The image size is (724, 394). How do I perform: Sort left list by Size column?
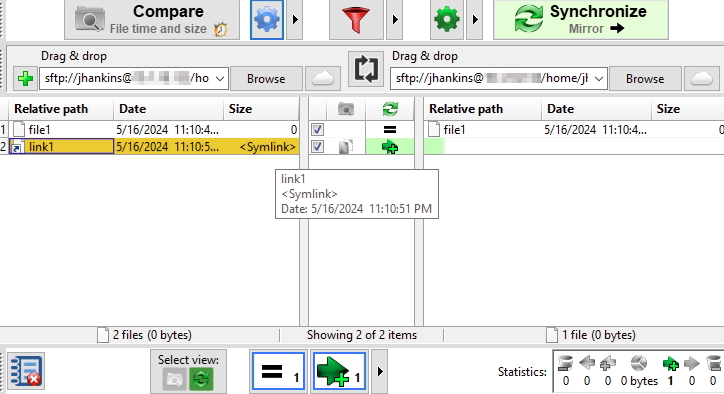(261, 109)
